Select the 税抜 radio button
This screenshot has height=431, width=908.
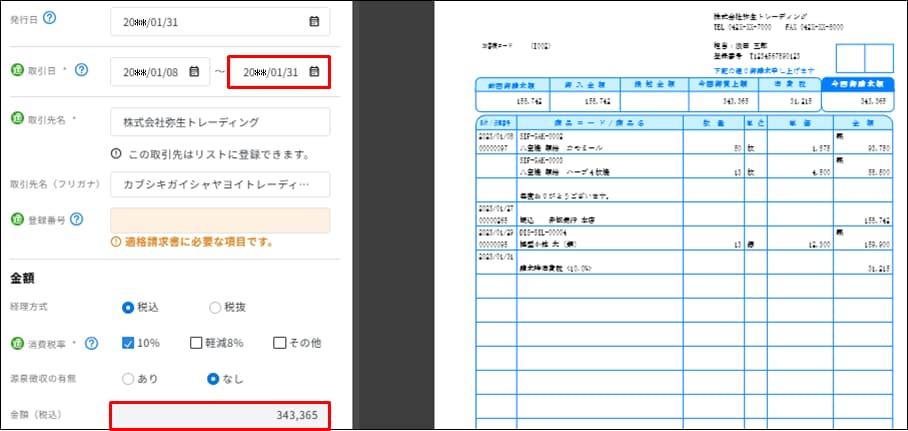pos(215,308)
